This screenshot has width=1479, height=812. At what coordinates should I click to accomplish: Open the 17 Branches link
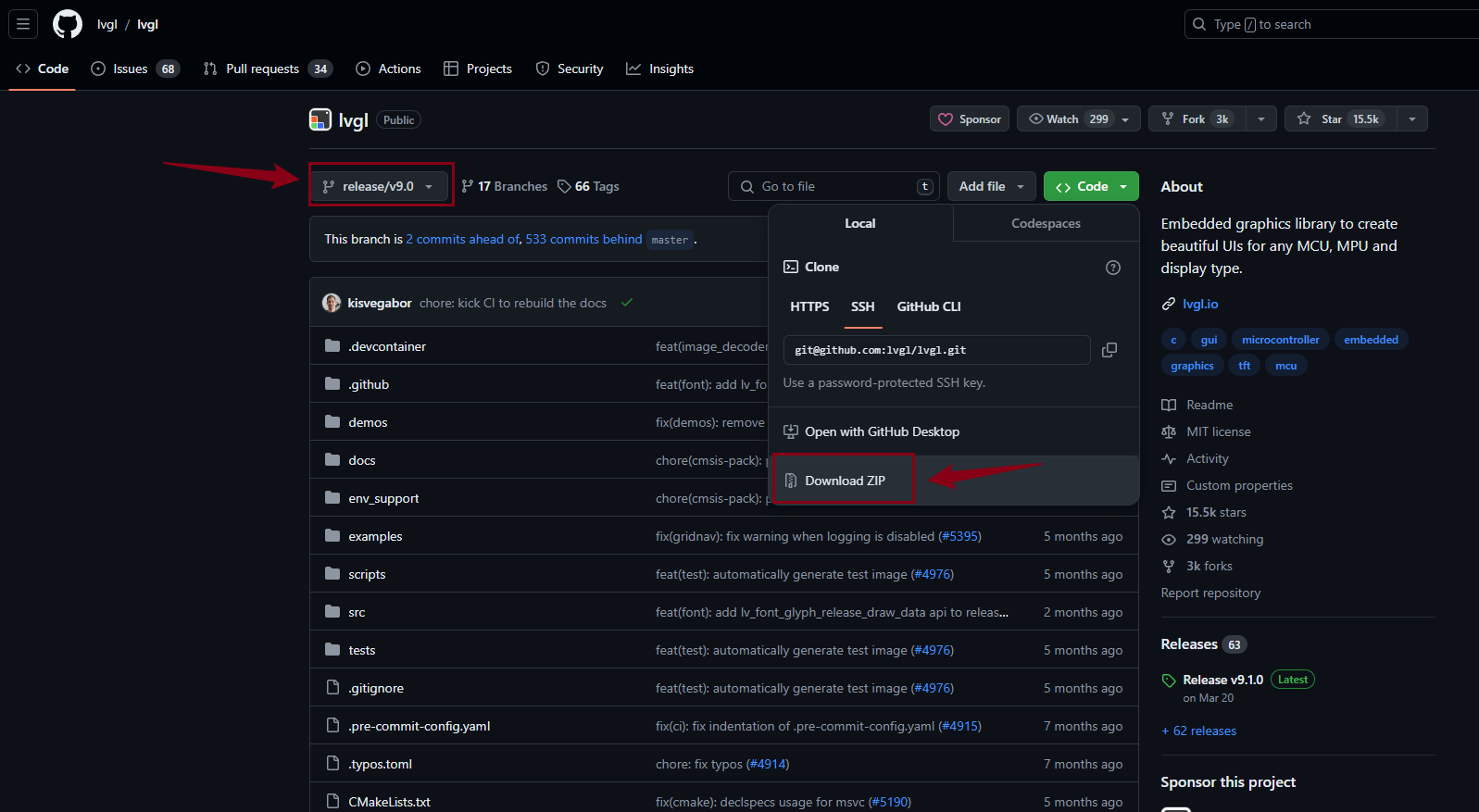click(x=505, y=186)
